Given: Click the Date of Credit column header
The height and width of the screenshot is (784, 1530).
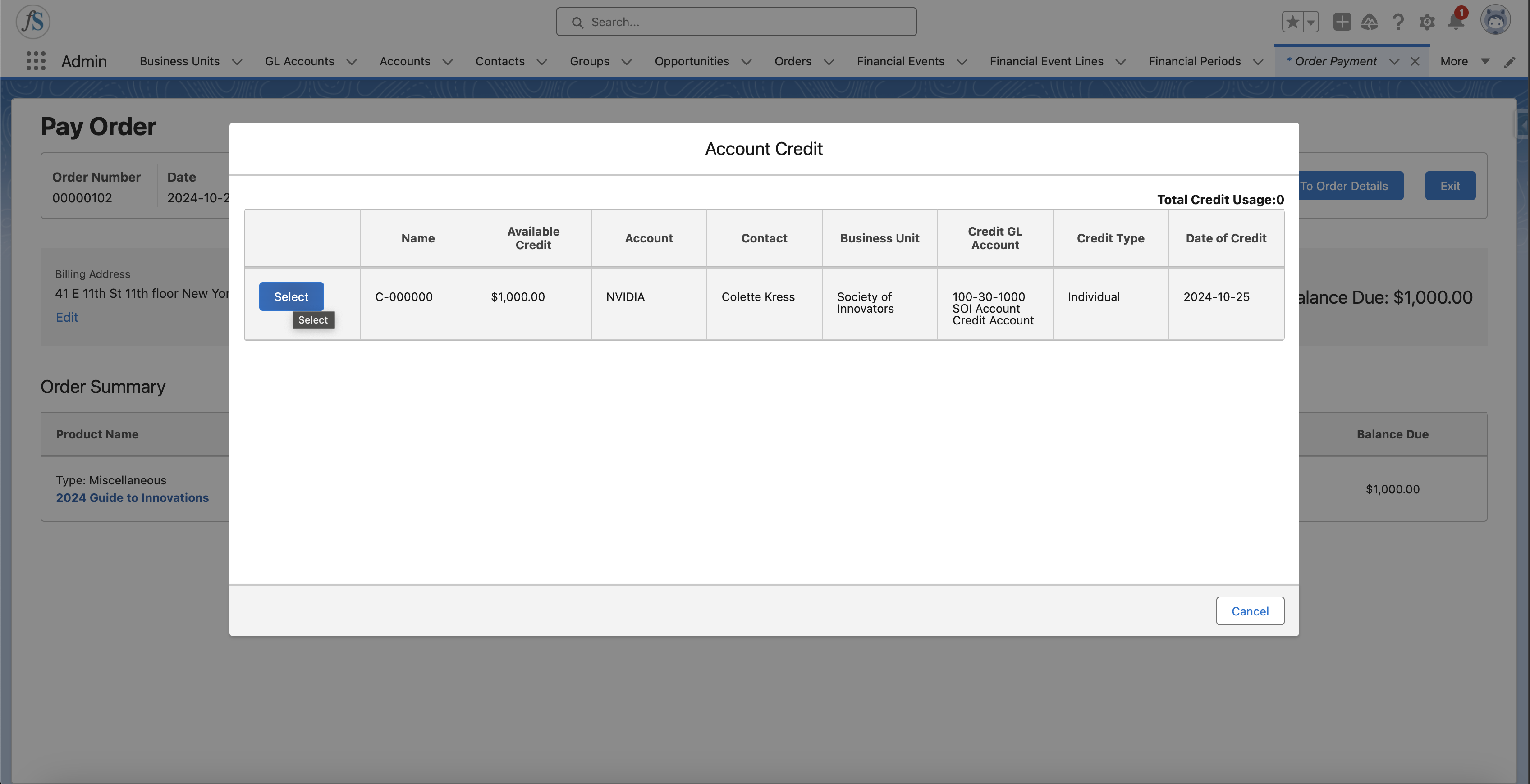Looking at the screenshot, I should (1226, 238).
